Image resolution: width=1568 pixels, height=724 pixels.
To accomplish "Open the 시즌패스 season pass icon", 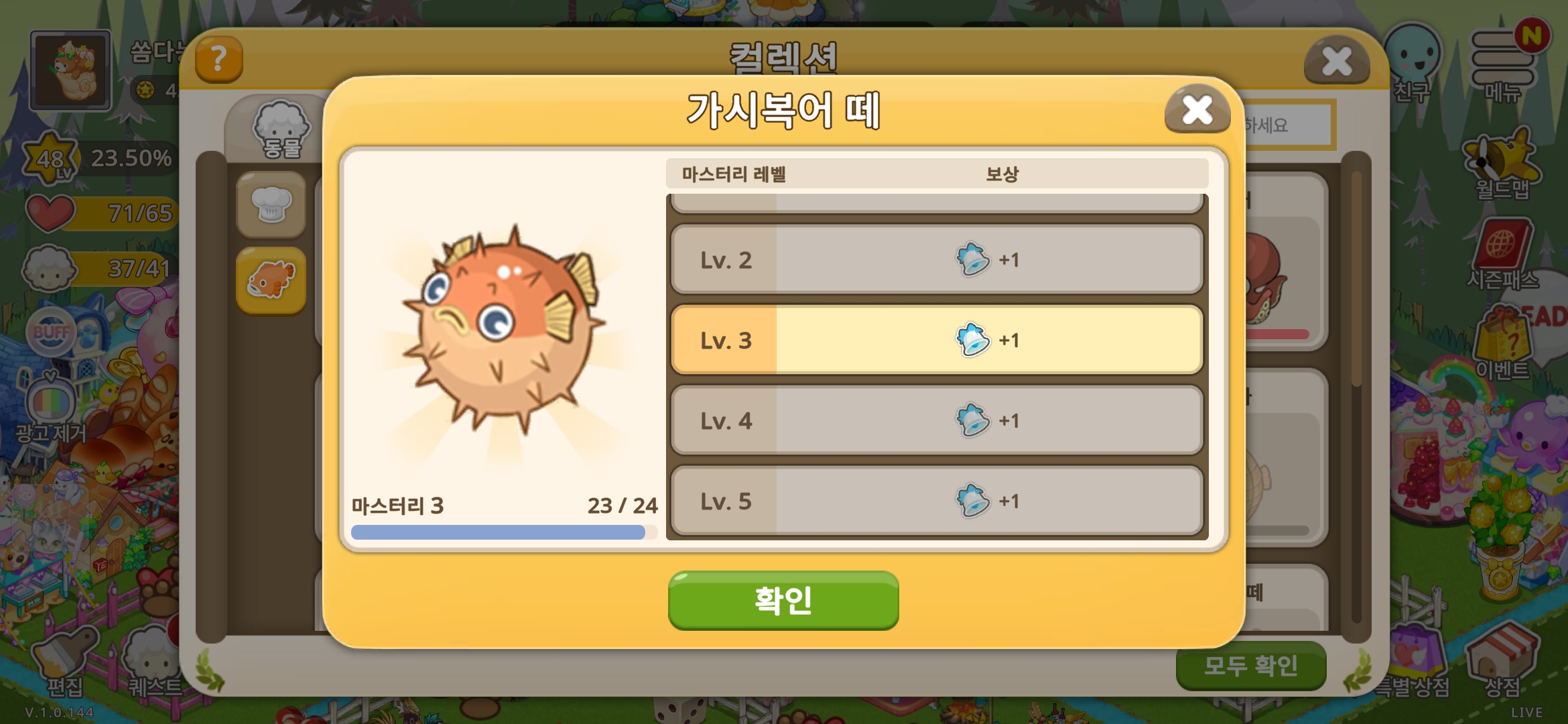I will [x=1502, y=255].
